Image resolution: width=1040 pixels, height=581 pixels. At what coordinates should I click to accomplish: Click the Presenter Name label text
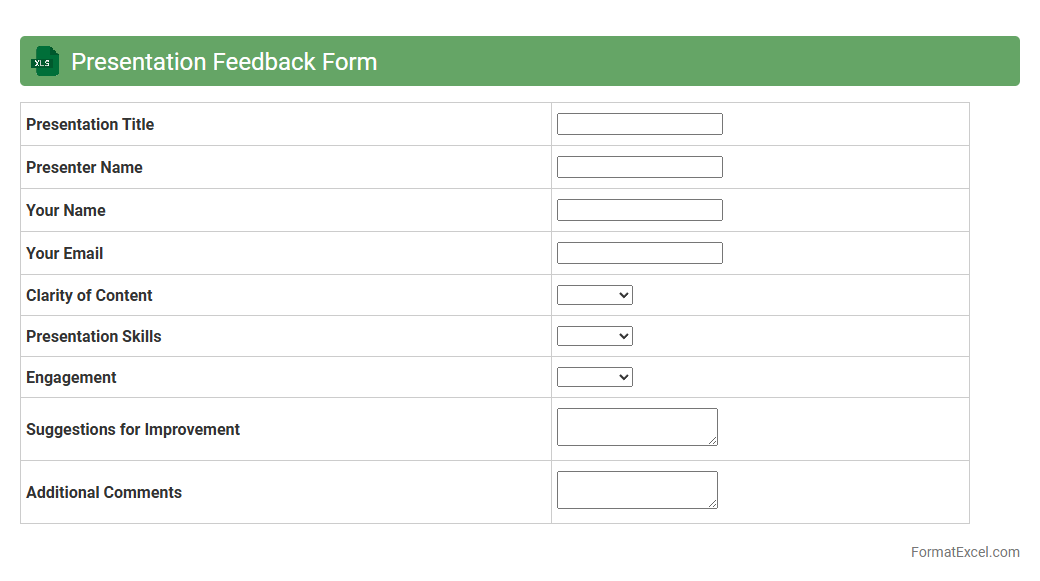pos(84,167)
